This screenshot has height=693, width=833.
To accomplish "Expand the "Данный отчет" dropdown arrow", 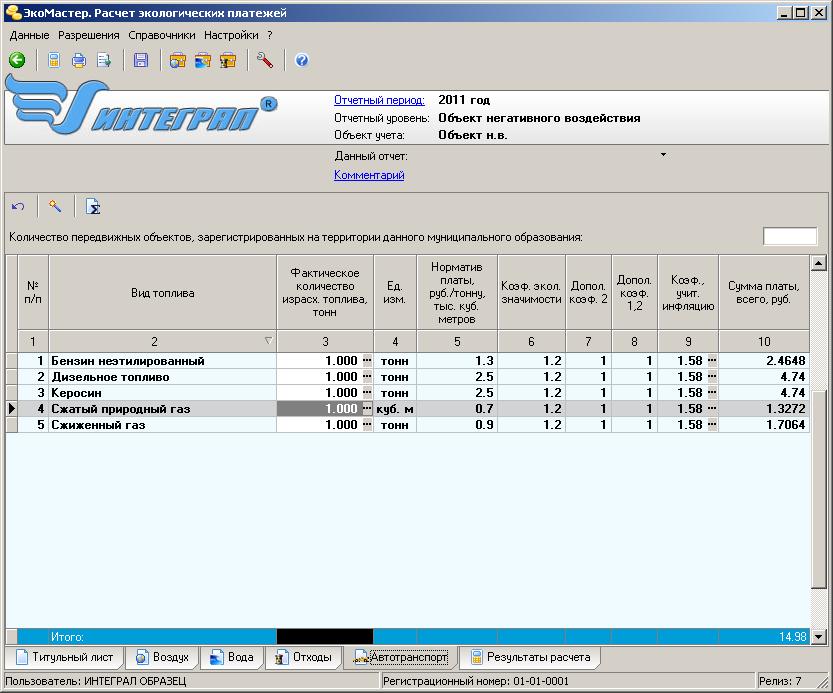I will pyautogui.click(x=663, y=156).
